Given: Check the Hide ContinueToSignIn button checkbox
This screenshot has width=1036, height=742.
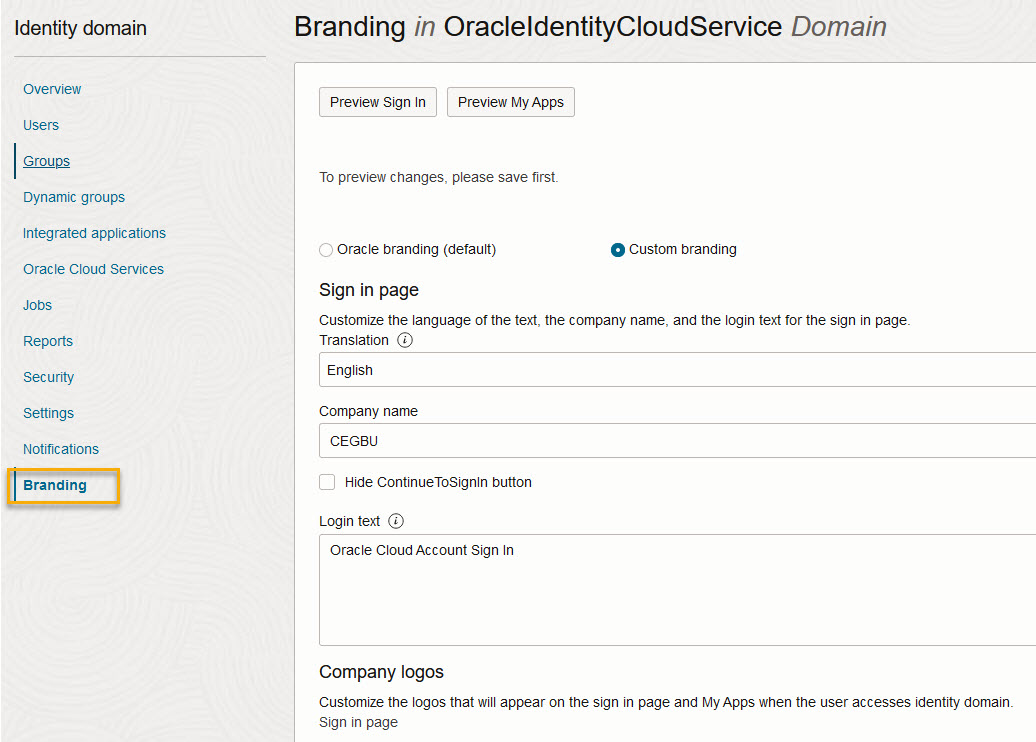Looking at the screenshot, I should coord(327,482).
